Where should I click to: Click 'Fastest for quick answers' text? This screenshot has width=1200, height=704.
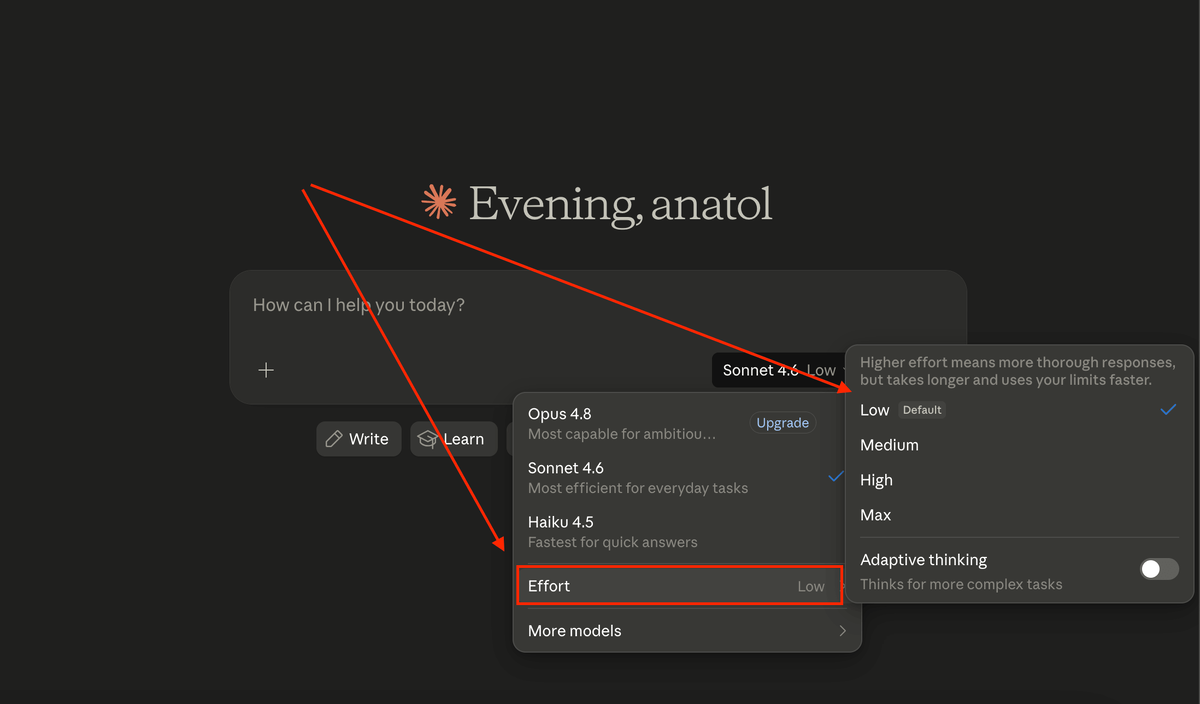click(x=613, y=542)
